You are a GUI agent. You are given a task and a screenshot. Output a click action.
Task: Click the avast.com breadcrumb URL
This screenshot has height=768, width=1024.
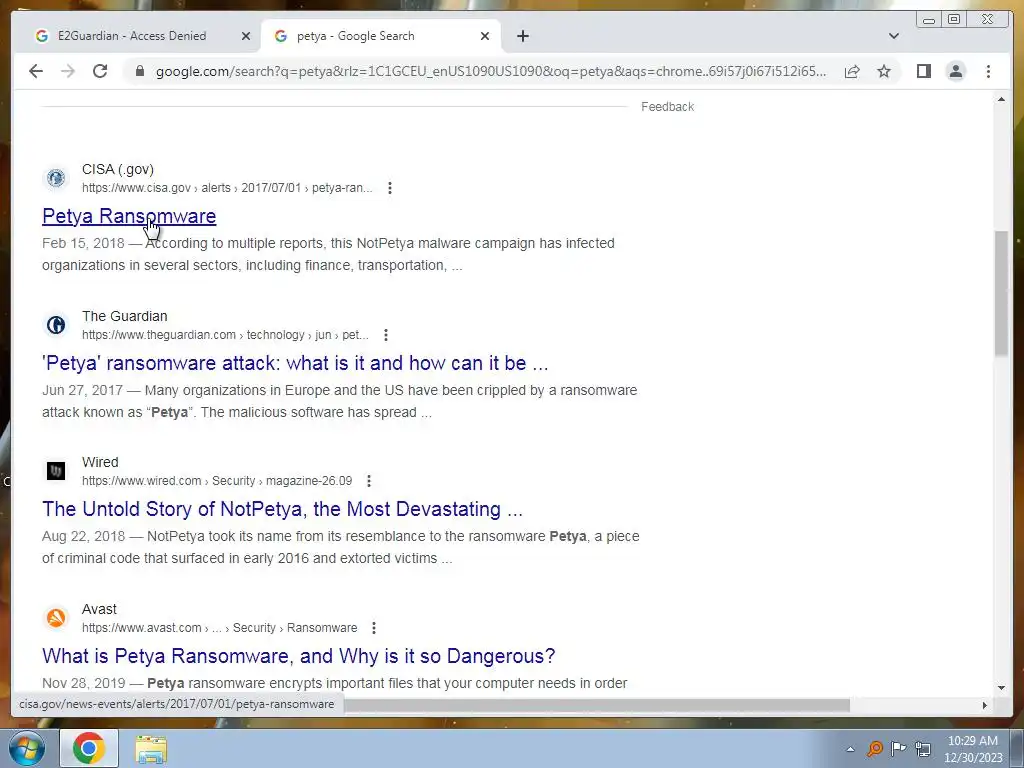coord(219,628)
